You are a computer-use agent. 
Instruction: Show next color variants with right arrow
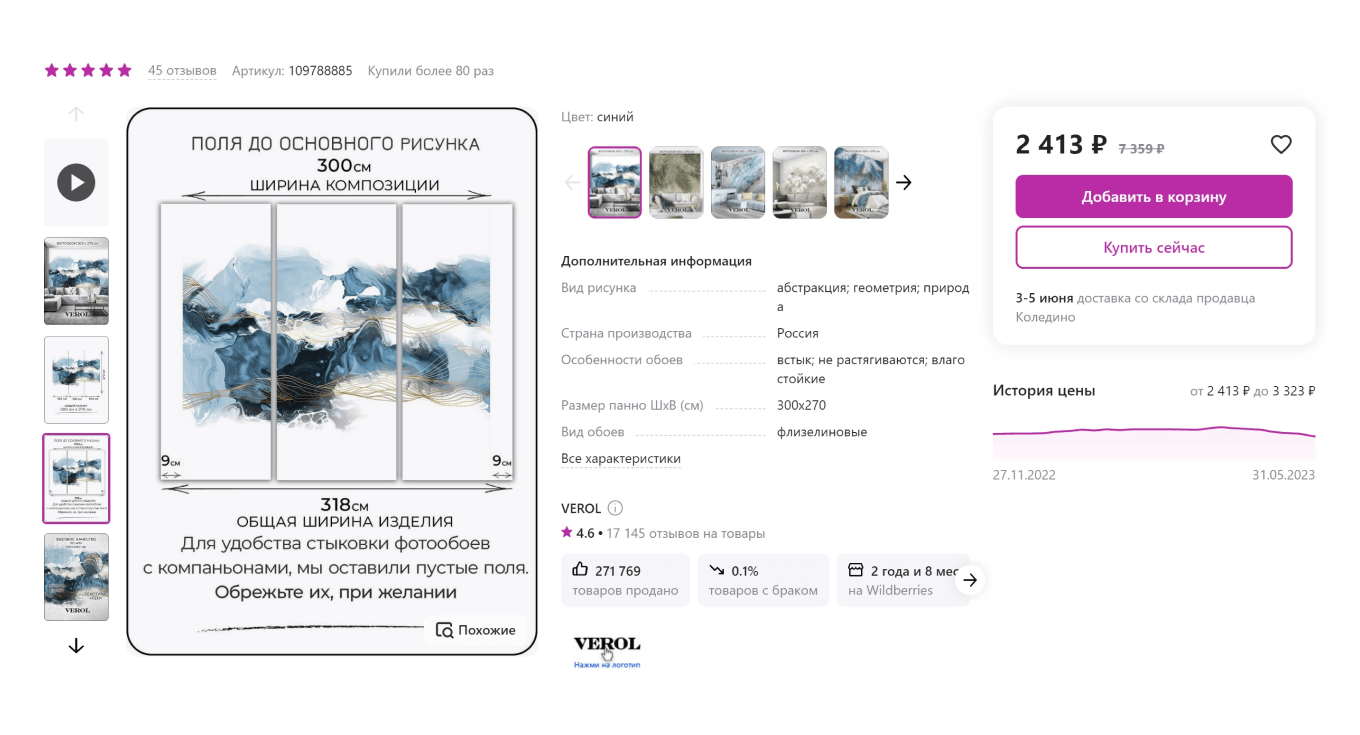(x=903, y=182)
